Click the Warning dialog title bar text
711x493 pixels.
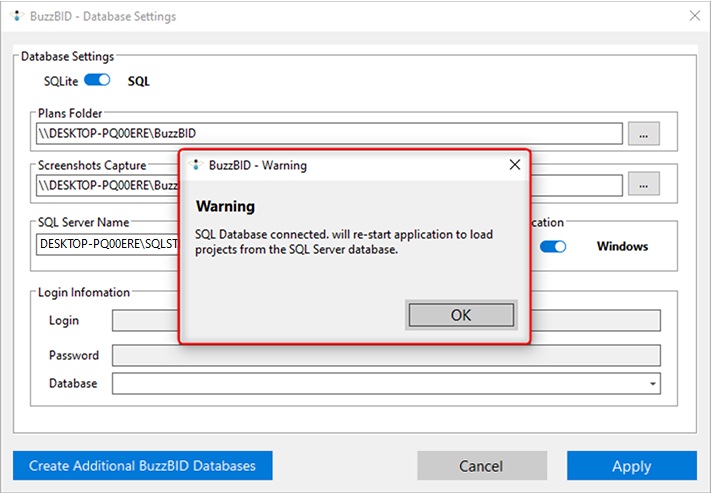pos(258,165)
